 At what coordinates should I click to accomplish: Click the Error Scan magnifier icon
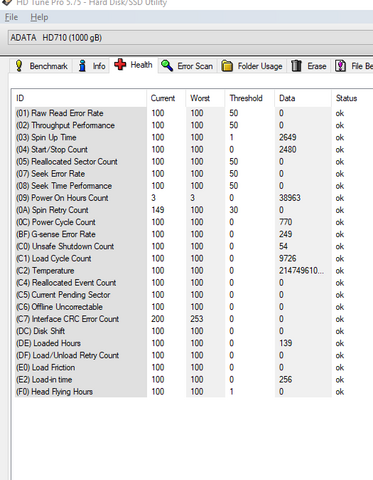(167, 66)
